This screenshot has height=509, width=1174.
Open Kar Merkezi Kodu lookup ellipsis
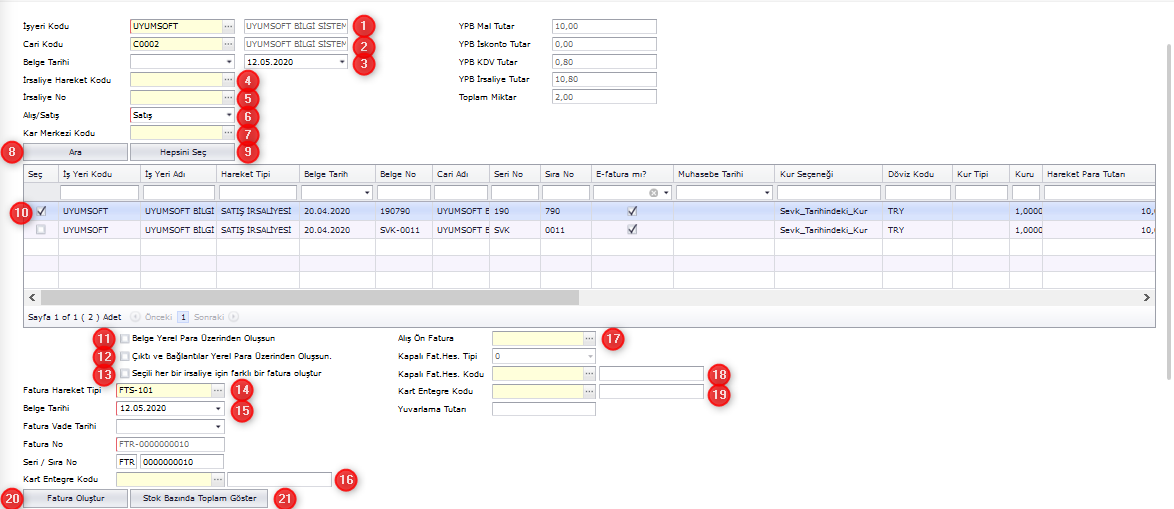pos(228,133)
